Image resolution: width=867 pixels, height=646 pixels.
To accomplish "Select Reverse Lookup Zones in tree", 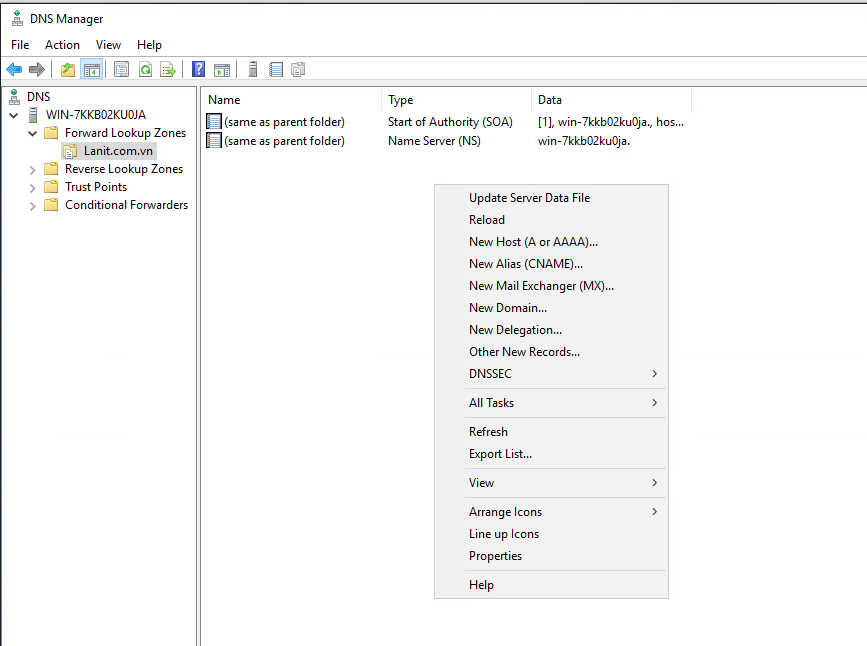I will [x=124, y=169].
